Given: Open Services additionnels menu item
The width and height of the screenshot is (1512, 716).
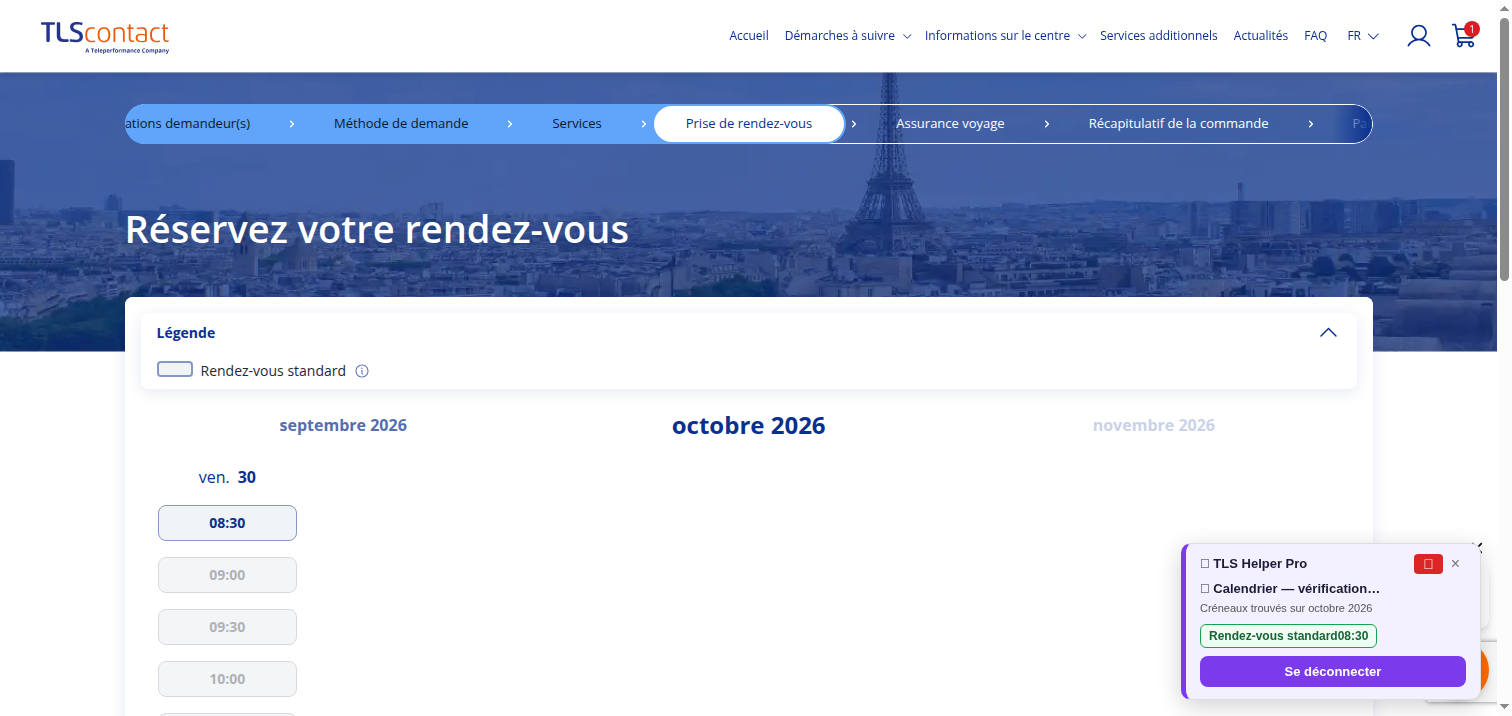Looking at the screenshot, I should click(x=1159, y=36).
